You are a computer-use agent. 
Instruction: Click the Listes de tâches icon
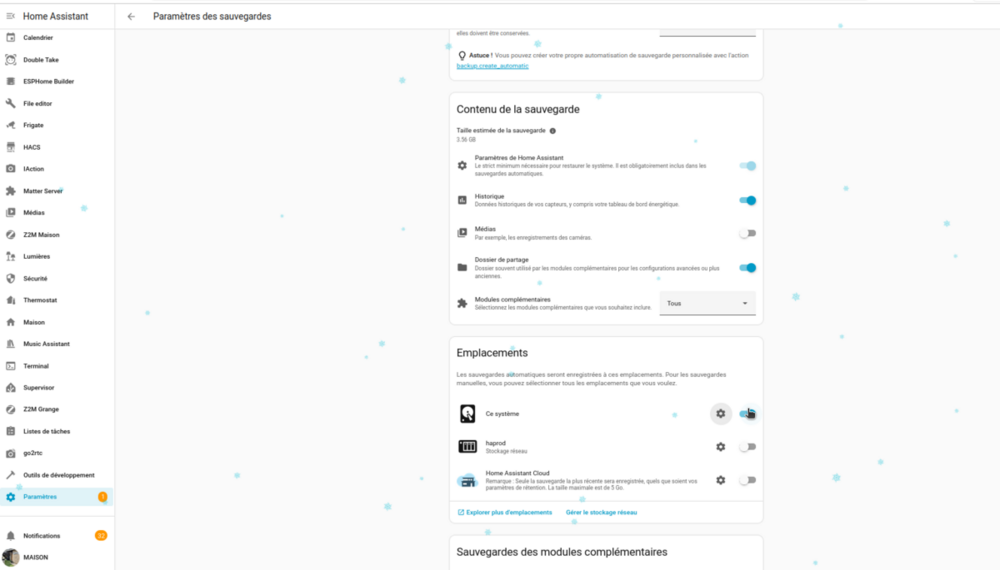(x=11, y=431)
